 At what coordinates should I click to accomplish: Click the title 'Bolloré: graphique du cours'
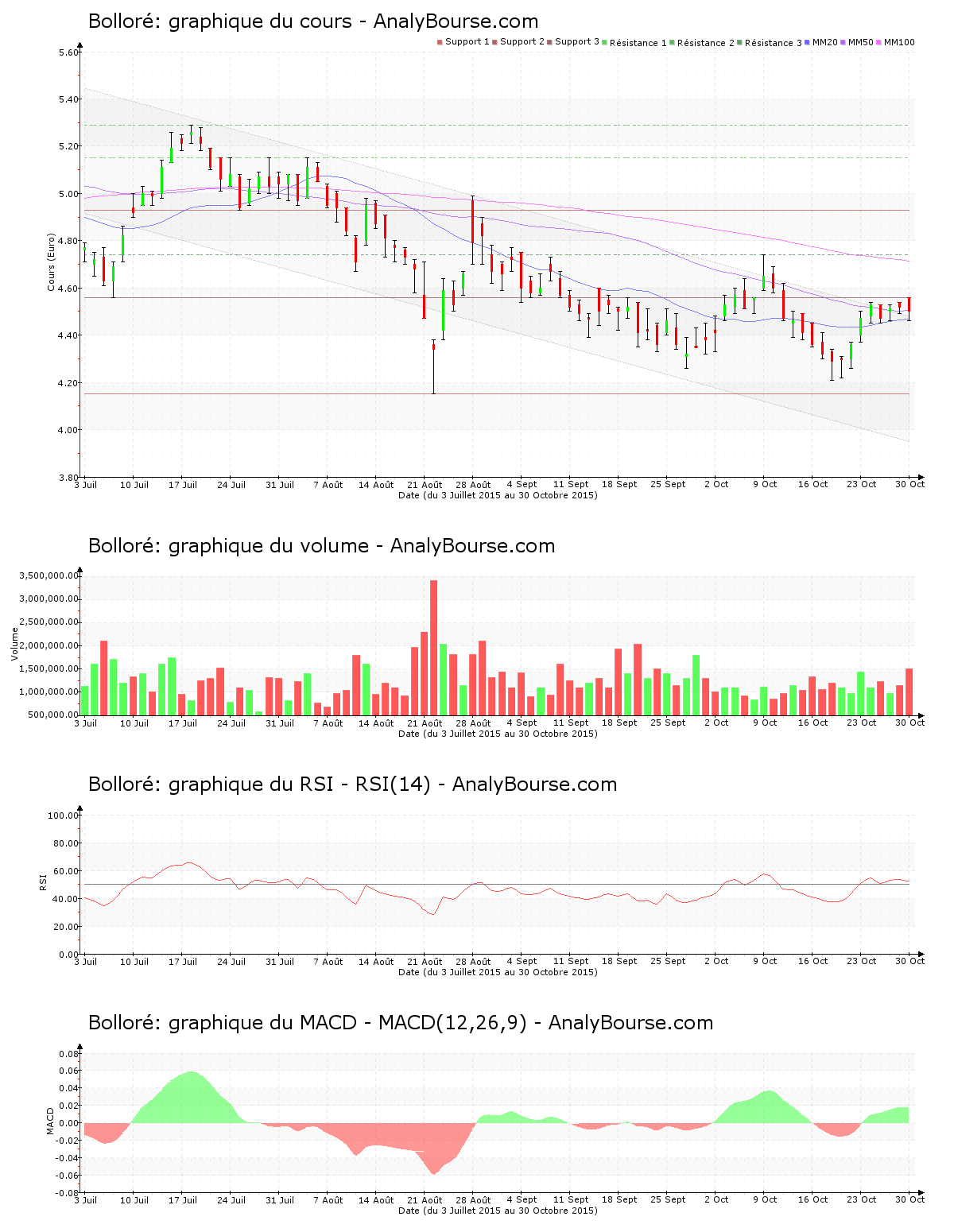pos(220,21)
